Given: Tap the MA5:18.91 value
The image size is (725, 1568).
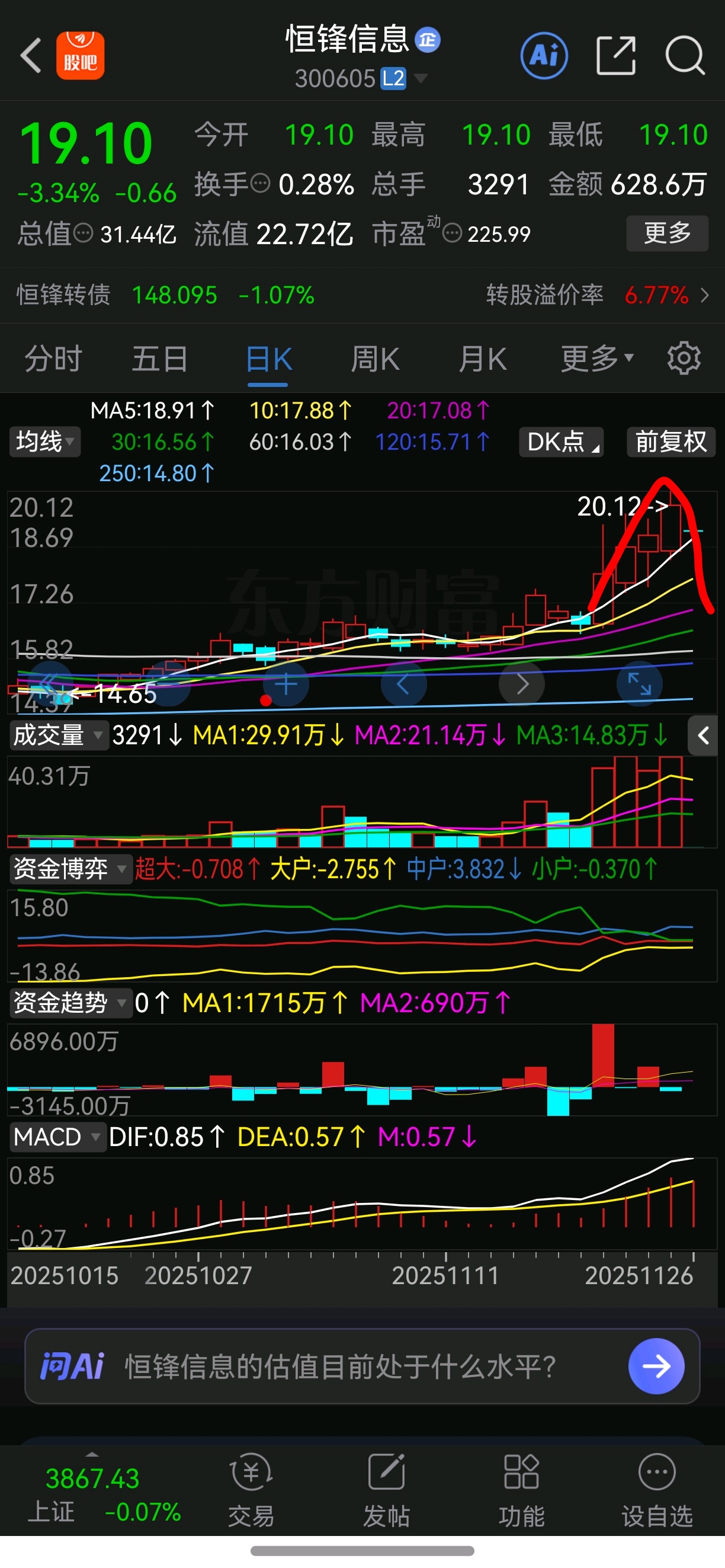Looking at the screenshot, I should click(152, 410).
